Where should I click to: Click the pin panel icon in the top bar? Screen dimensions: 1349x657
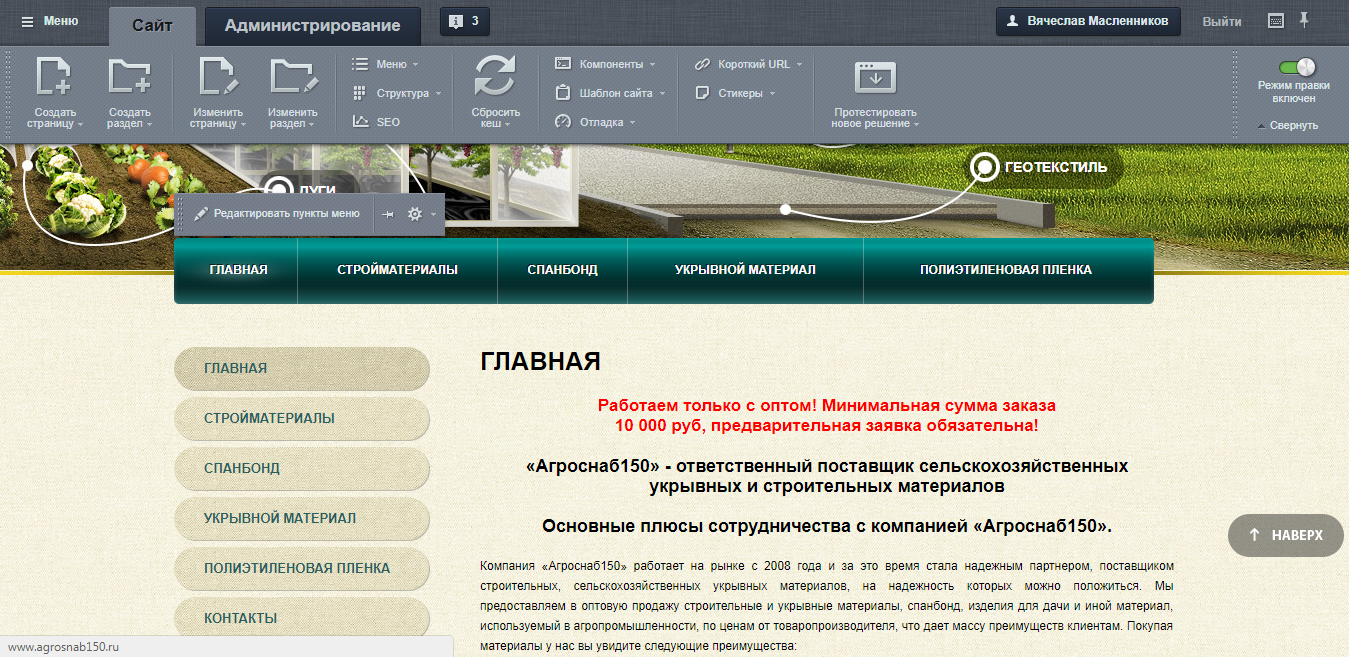(x=1304, y=20)
